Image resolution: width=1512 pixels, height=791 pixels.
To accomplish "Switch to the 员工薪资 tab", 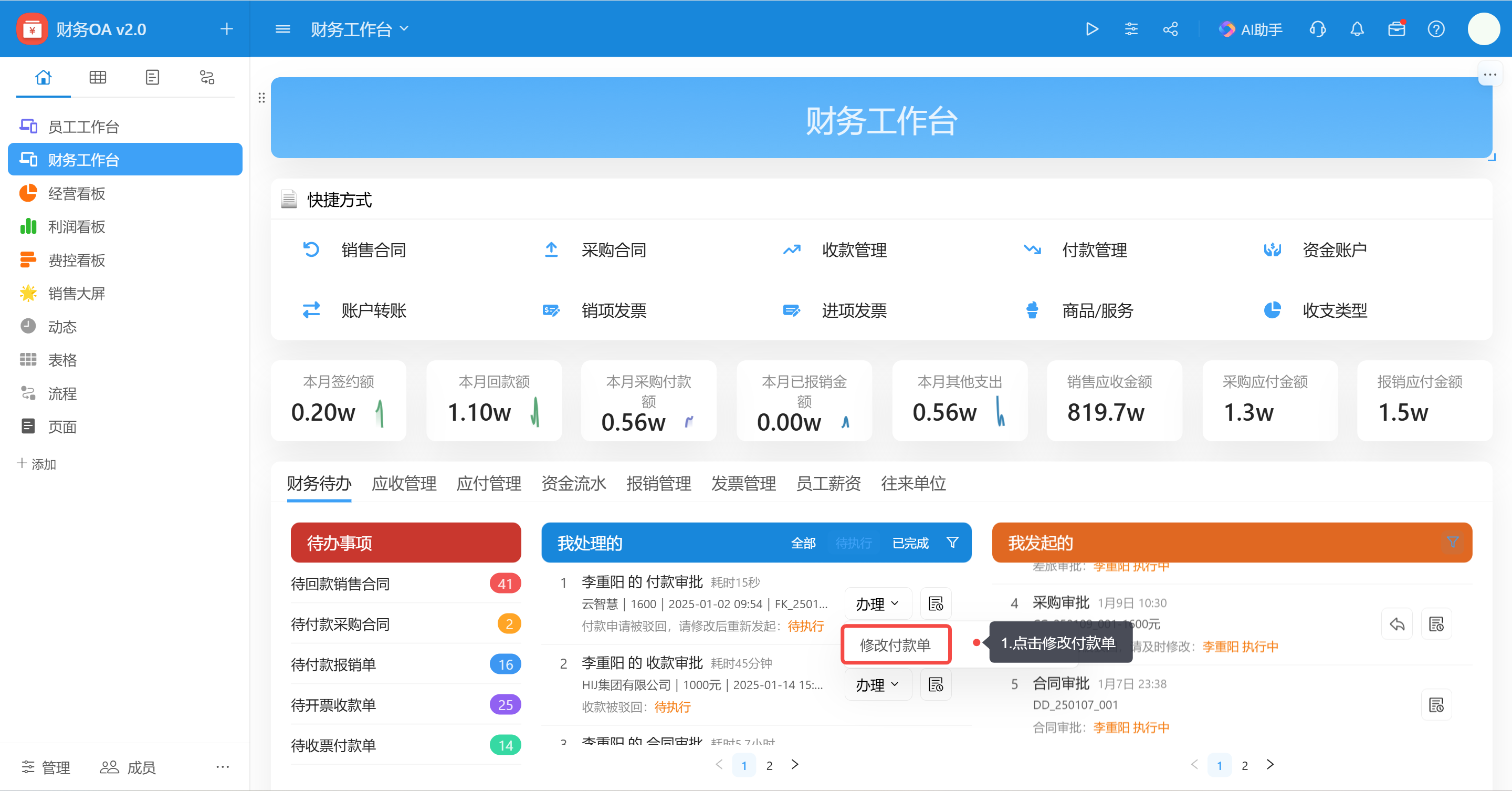I will 828,483.
